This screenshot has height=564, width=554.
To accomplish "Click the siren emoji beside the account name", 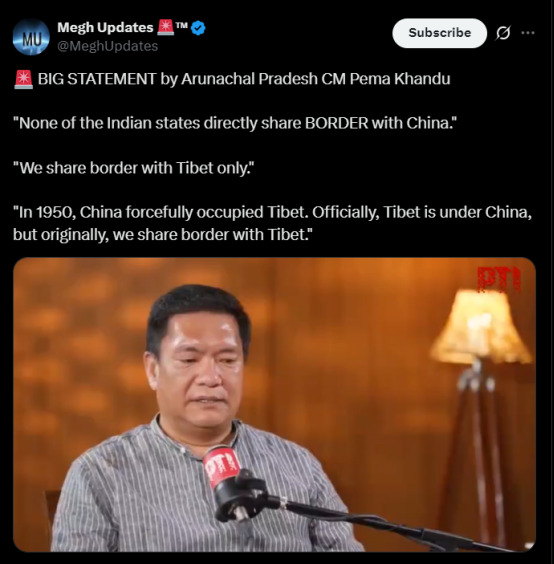I will (165, 28).
